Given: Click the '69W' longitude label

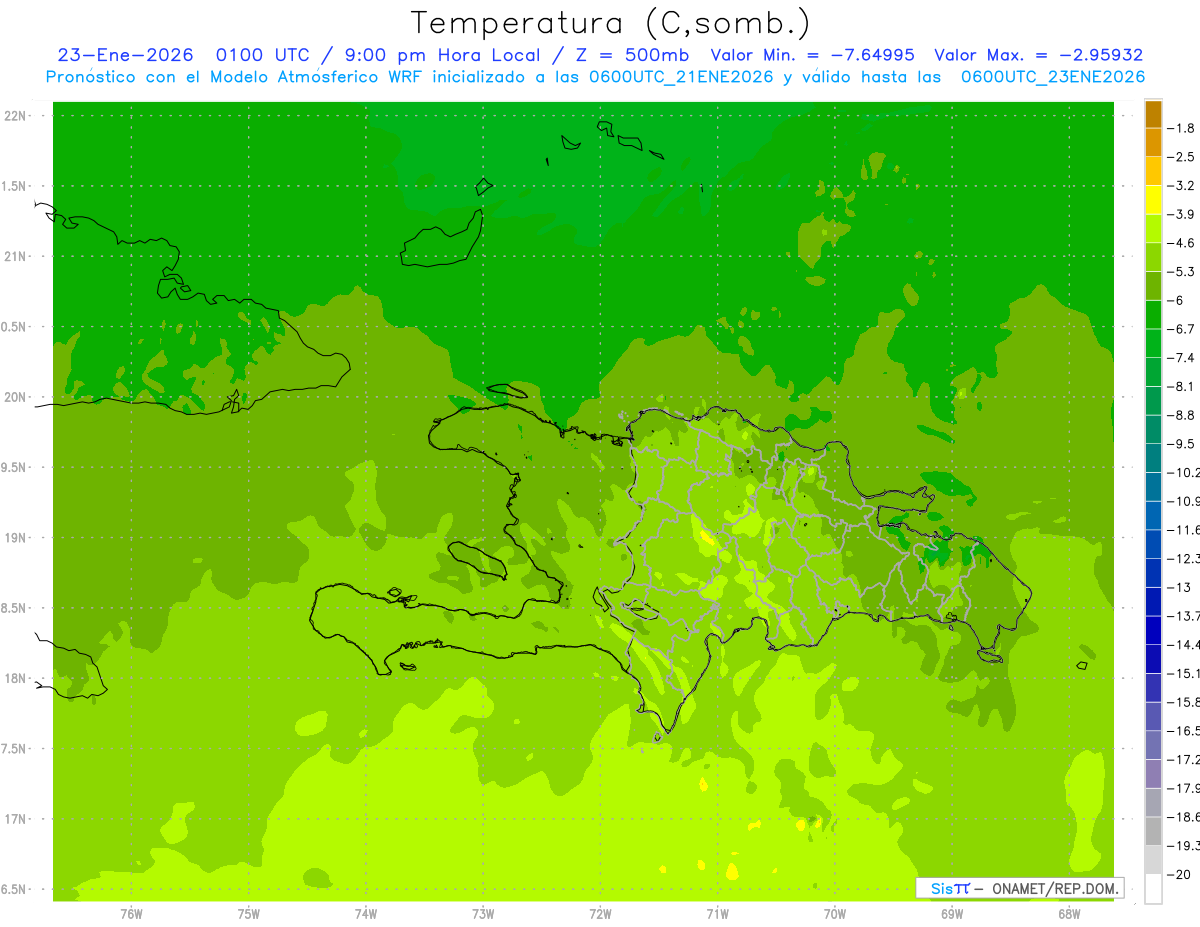Looking at the screenshot, I should (x=951, y=913).
